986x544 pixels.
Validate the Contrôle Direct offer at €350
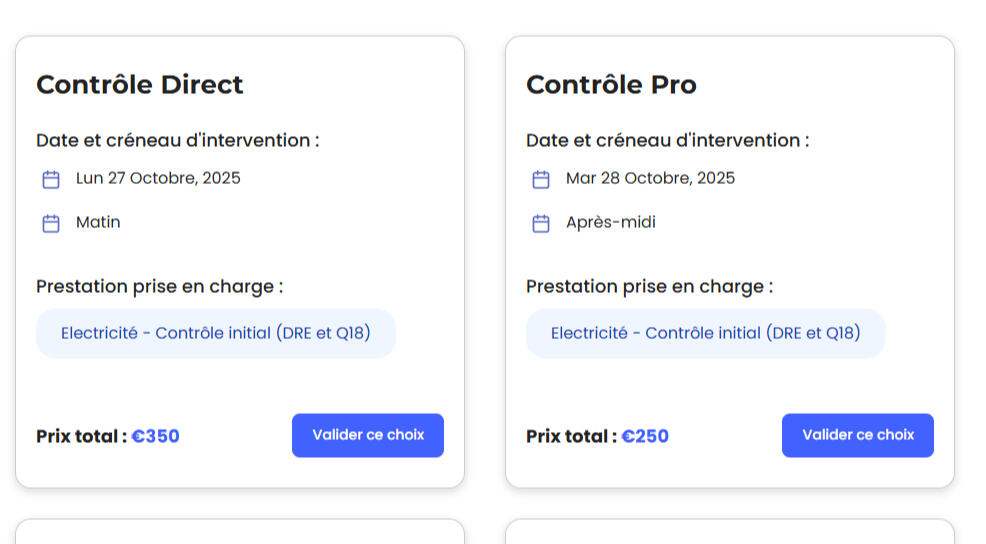point(368,435)
